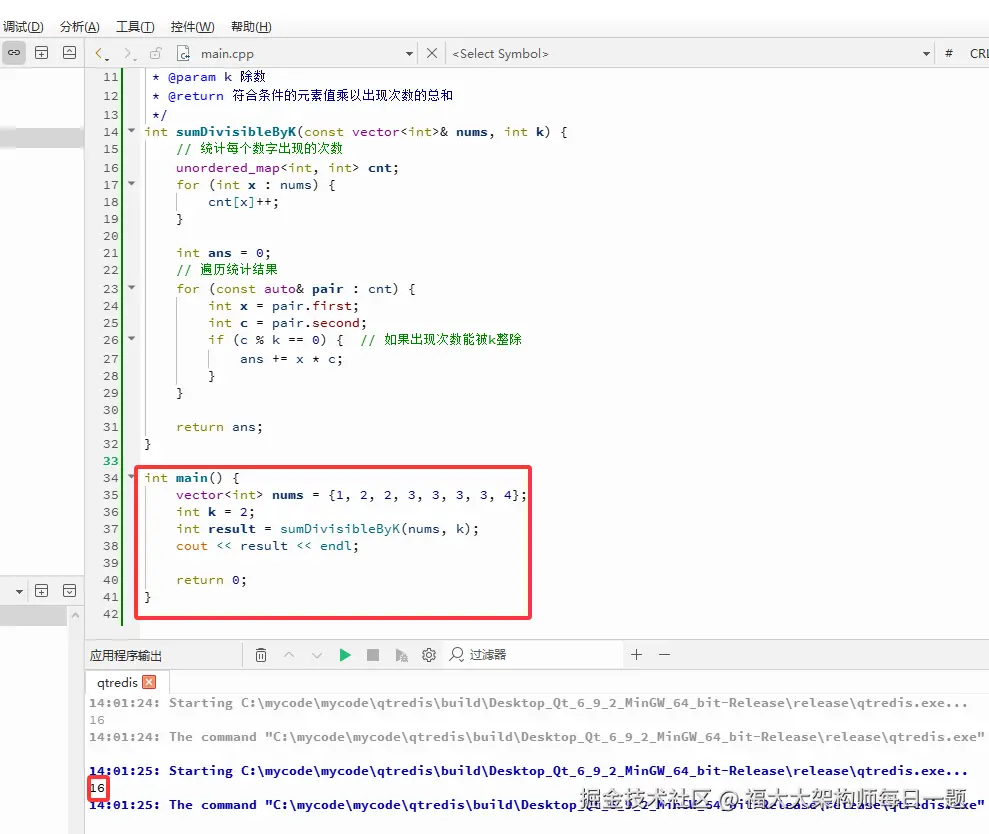
Task: Click 'int k = 2;' on line 36
Action: (x=215, y=512)
